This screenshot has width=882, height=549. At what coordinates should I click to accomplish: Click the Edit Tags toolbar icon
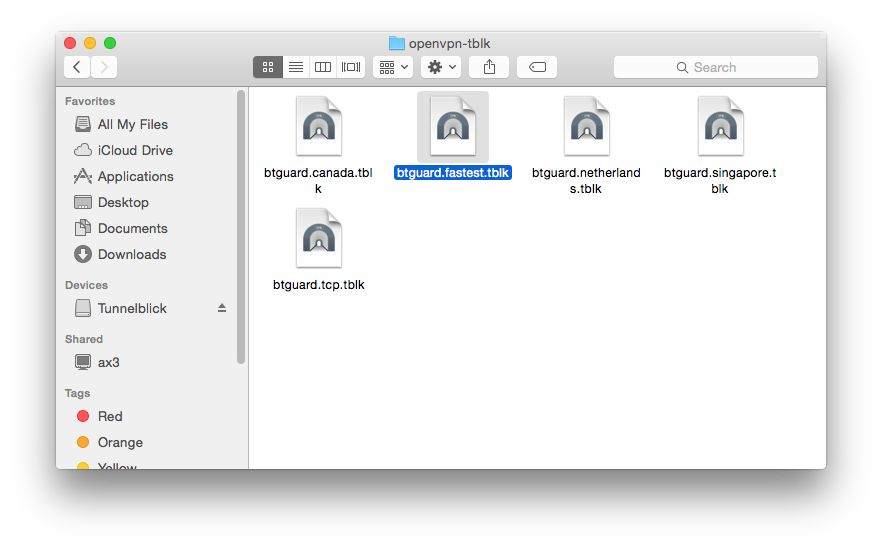click(537, 67)
